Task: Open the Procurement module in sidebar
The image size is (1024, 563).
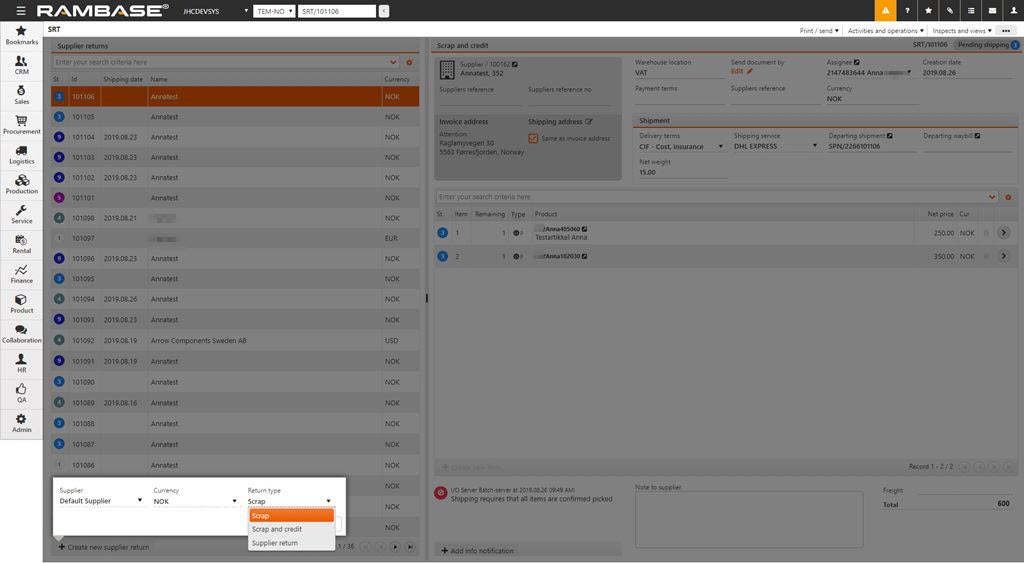Action: coord(21,125)
